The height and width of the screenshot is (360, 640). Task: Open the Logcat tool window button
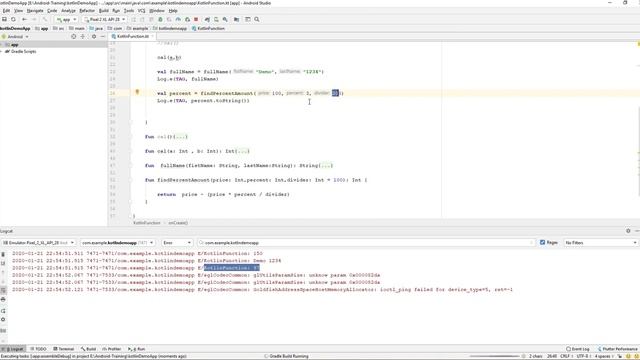click(x=13, y=349)
